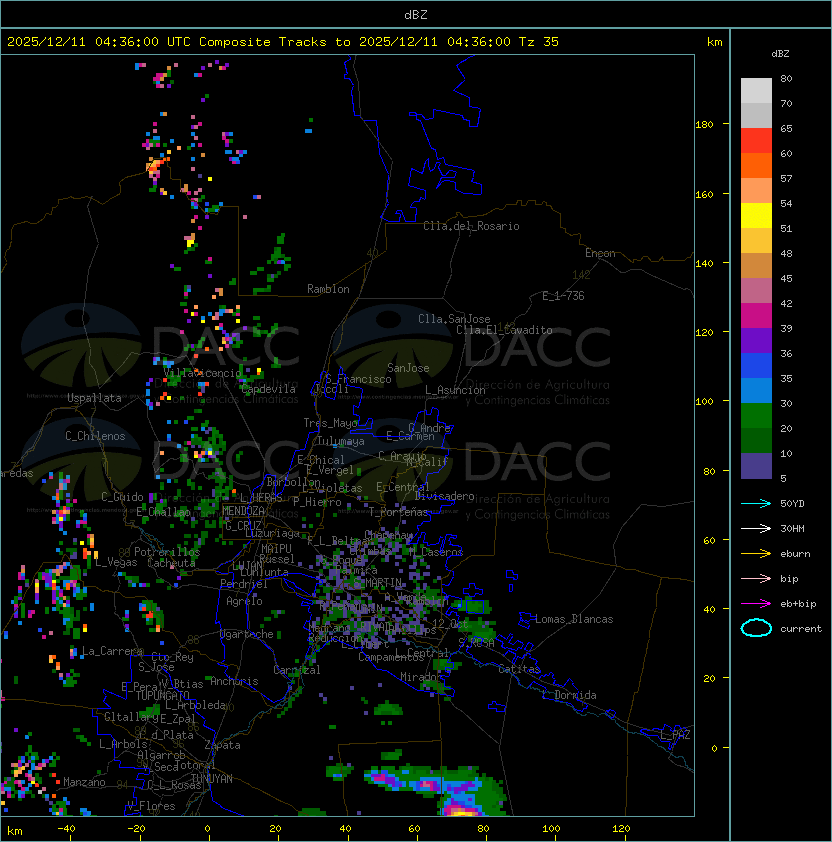Select the dark orange 60 dBZ legend swatch
The image size is (832, 842).
[756, 165]
